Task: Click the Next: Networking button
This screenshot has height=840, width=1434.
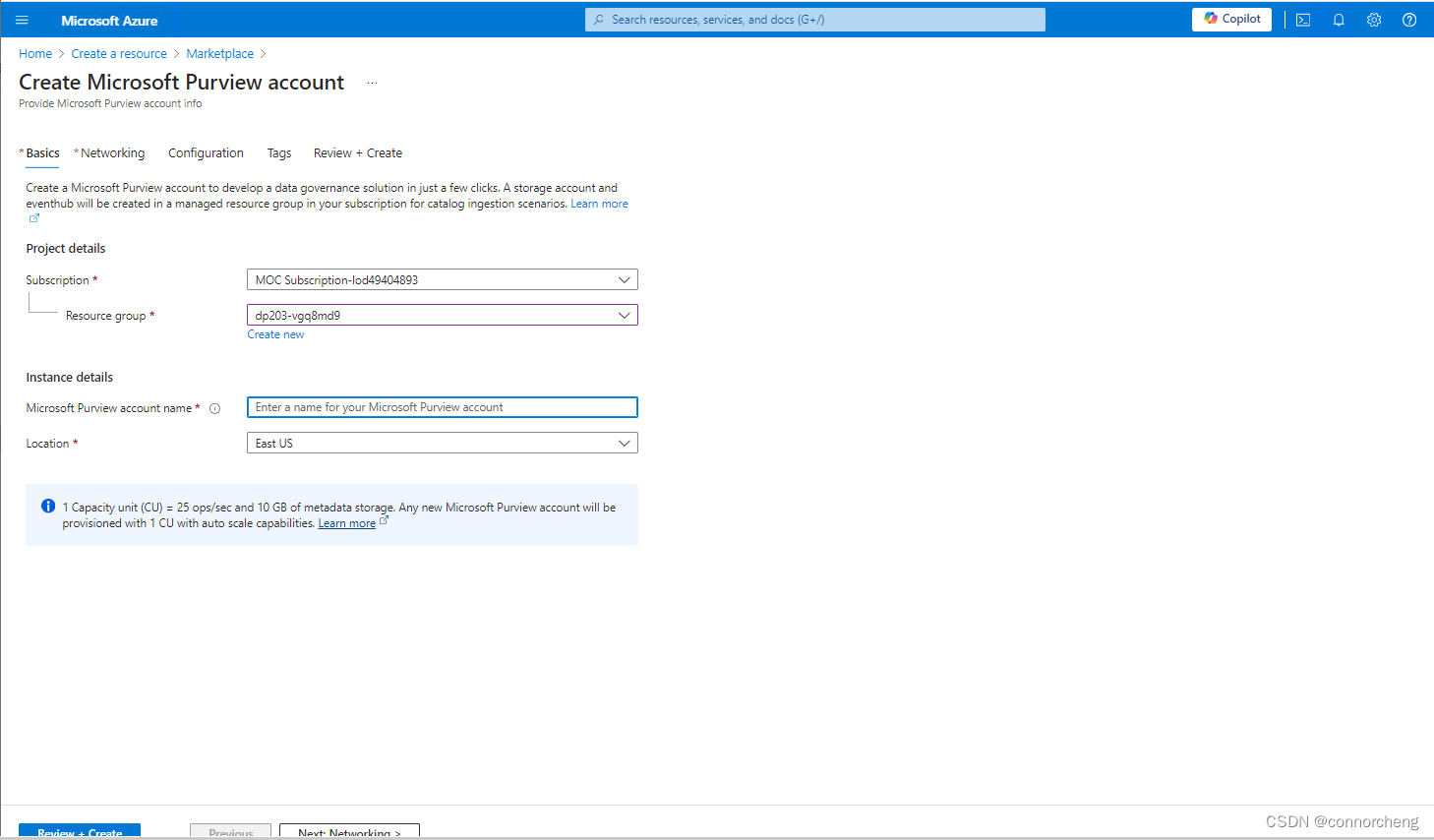Action: [349, 831]
